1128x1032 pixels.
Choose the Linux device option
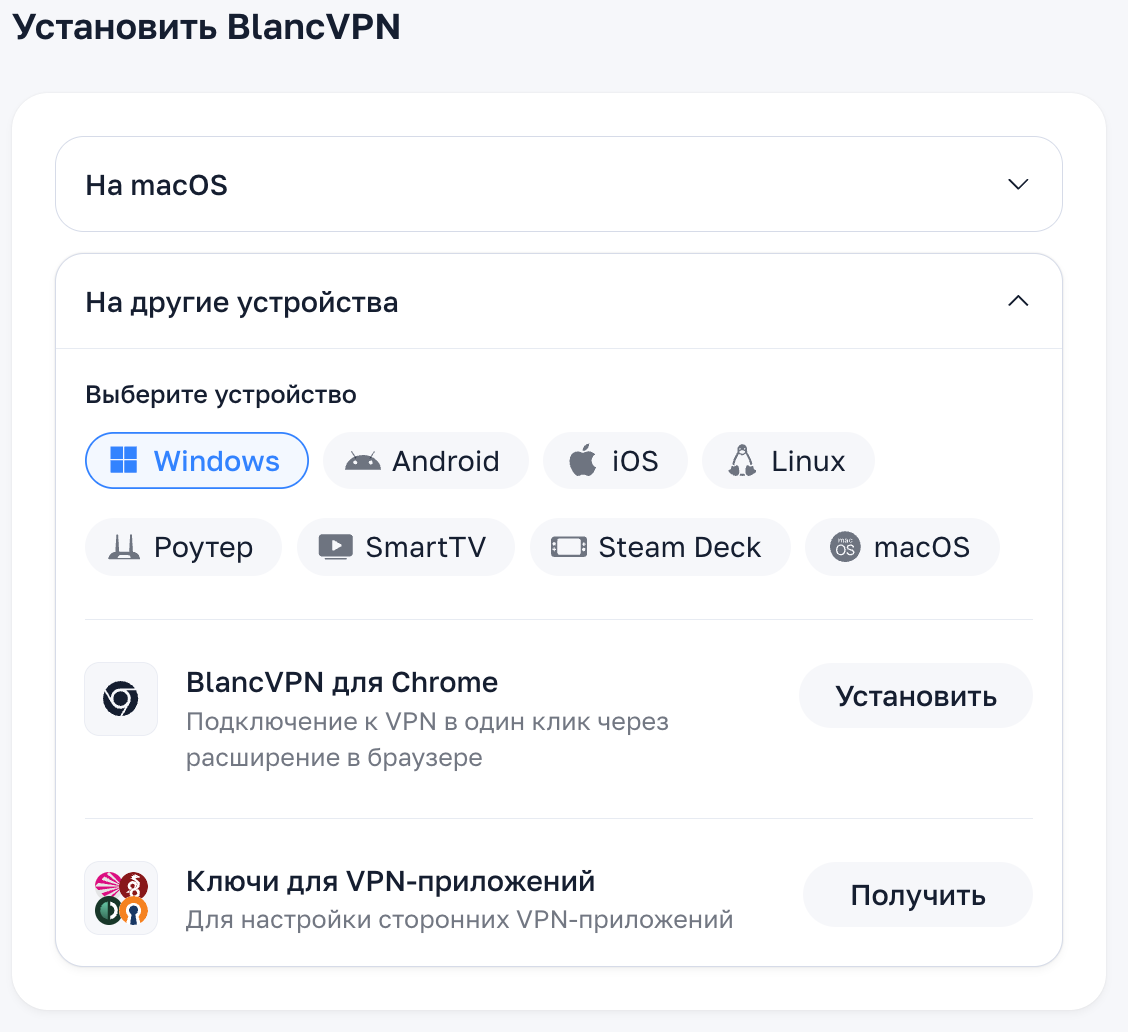(788, 461)
